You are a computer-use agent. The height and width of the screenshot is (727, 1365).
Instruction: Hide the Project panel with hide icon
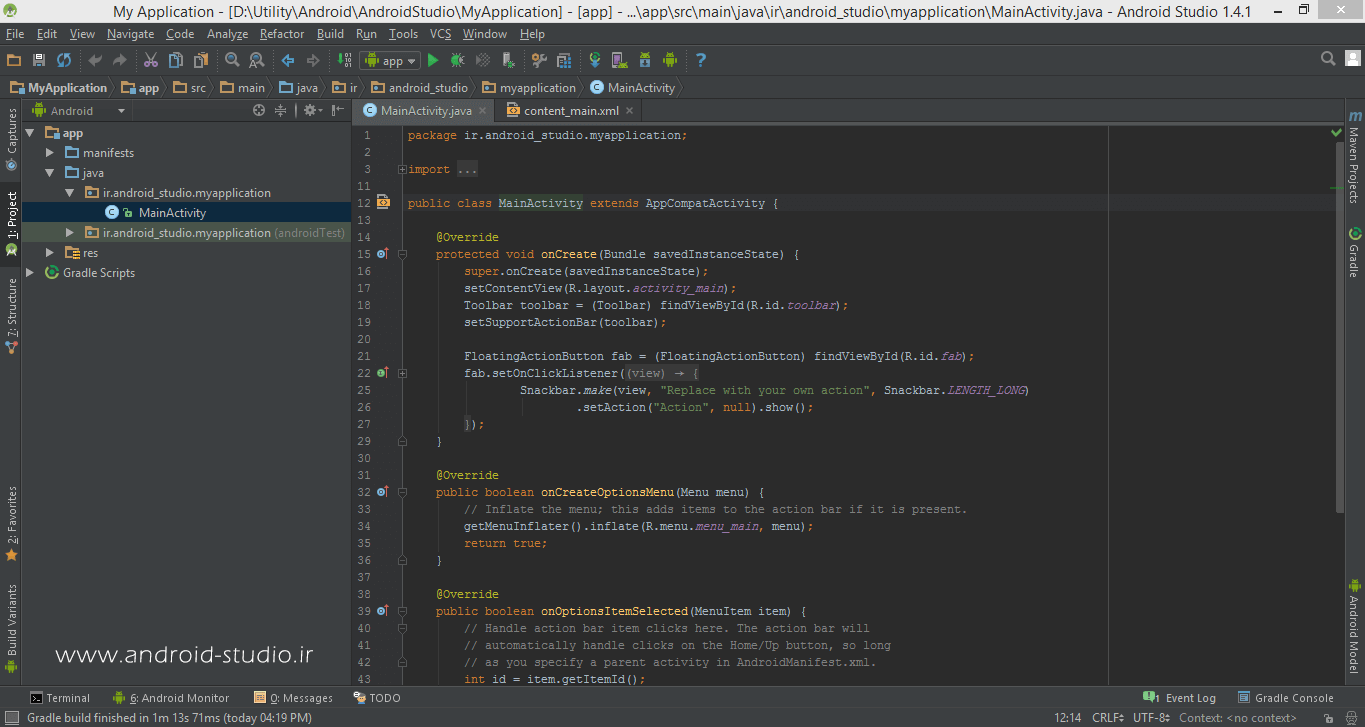(338, 111)
